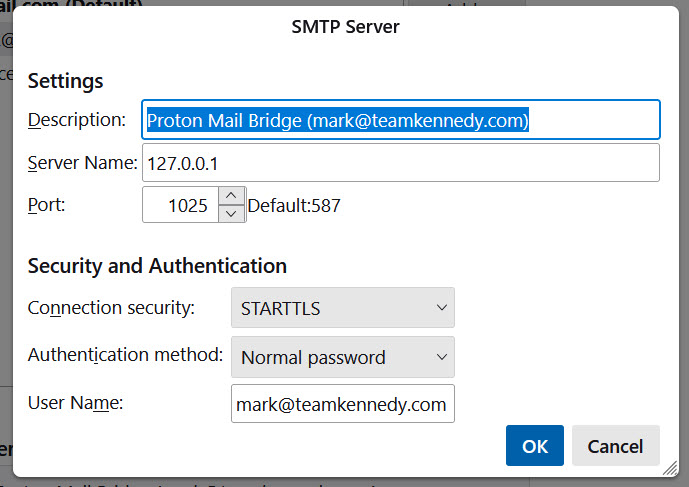689x487 pixels.
Task: Click the Server Name label
Action: coord(83,162)
